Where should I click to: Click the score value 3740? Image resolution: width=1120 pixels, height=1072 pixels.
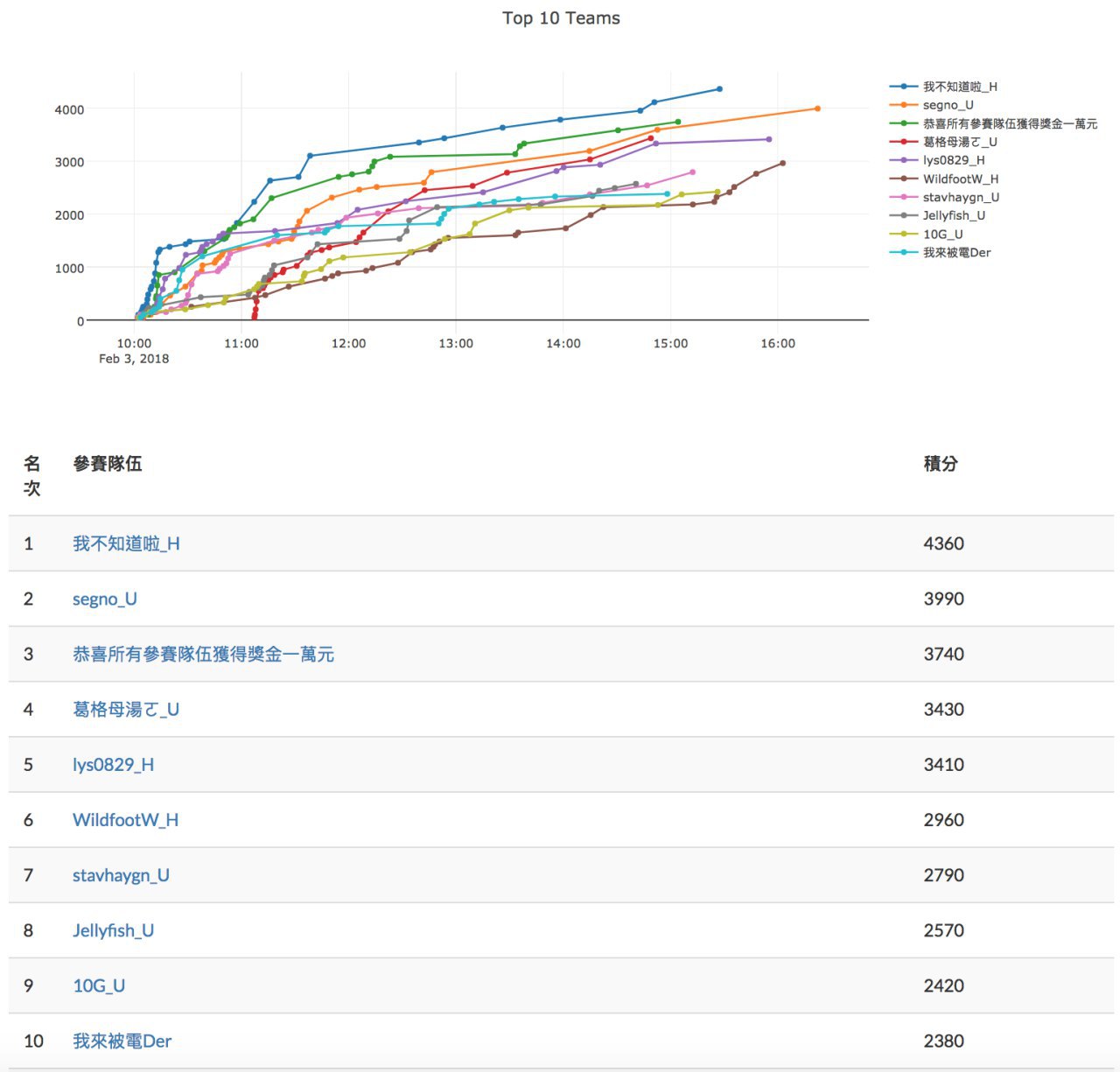(944, 654)
